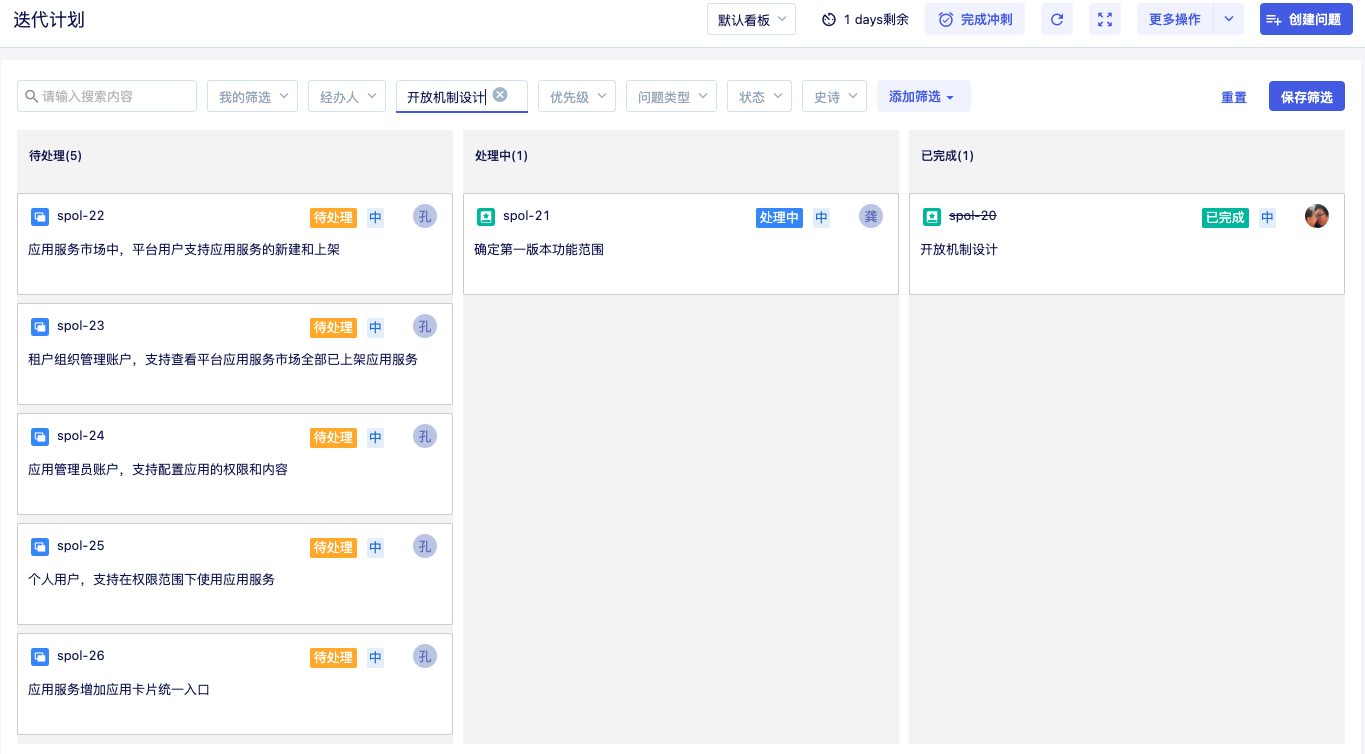Open the 优先级 filter dropdown
Screen dimensions: 1365x754
click(577, 96)
